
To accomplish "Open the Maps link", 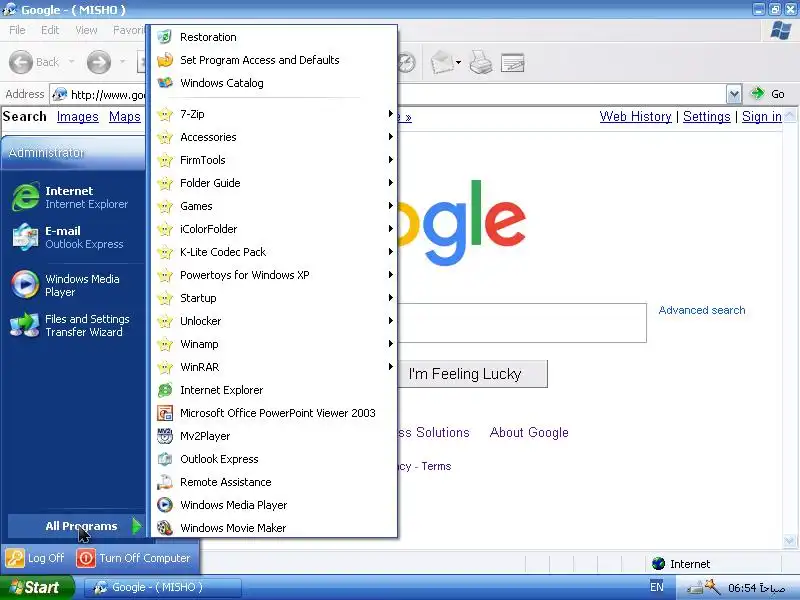I will click(124, 117).
